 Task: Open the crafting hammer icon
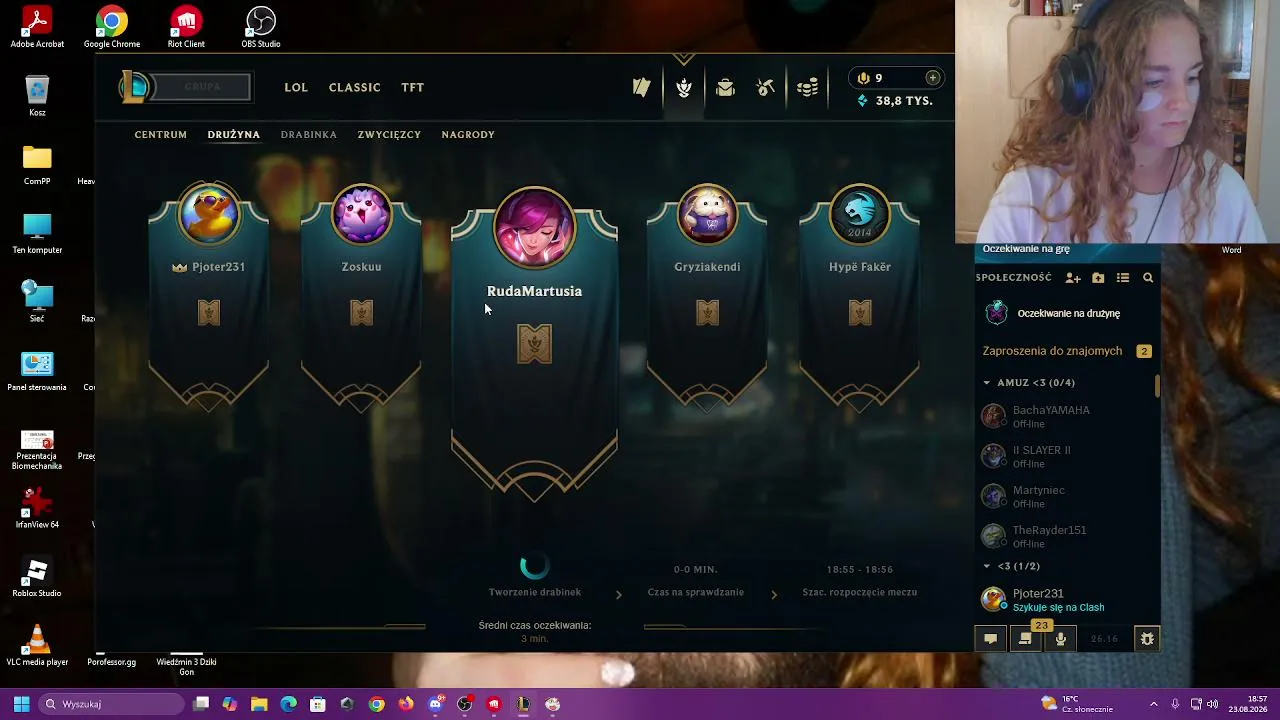coord(766,88)
